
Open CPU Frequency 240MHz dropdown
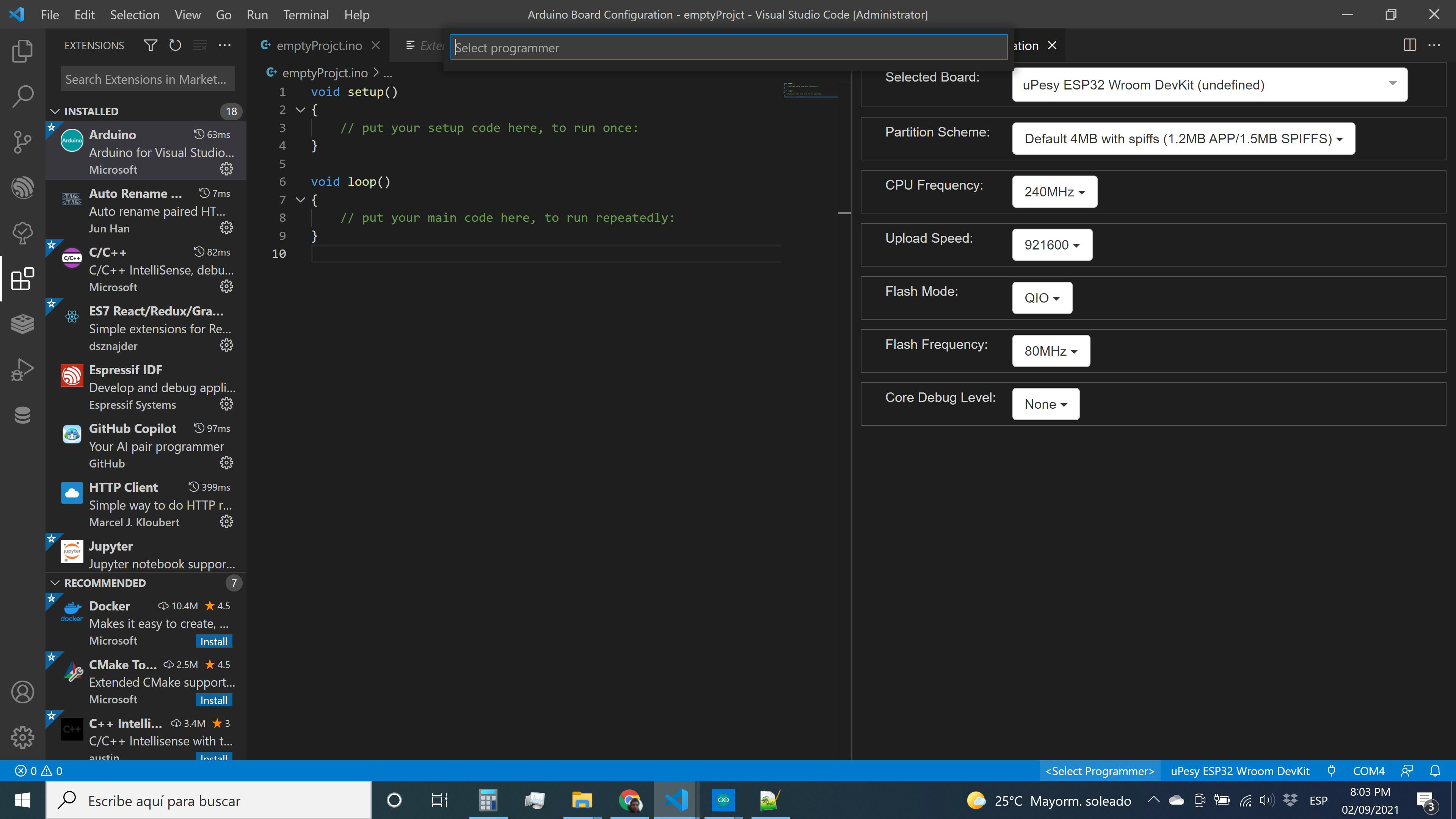click(1055, 191)
